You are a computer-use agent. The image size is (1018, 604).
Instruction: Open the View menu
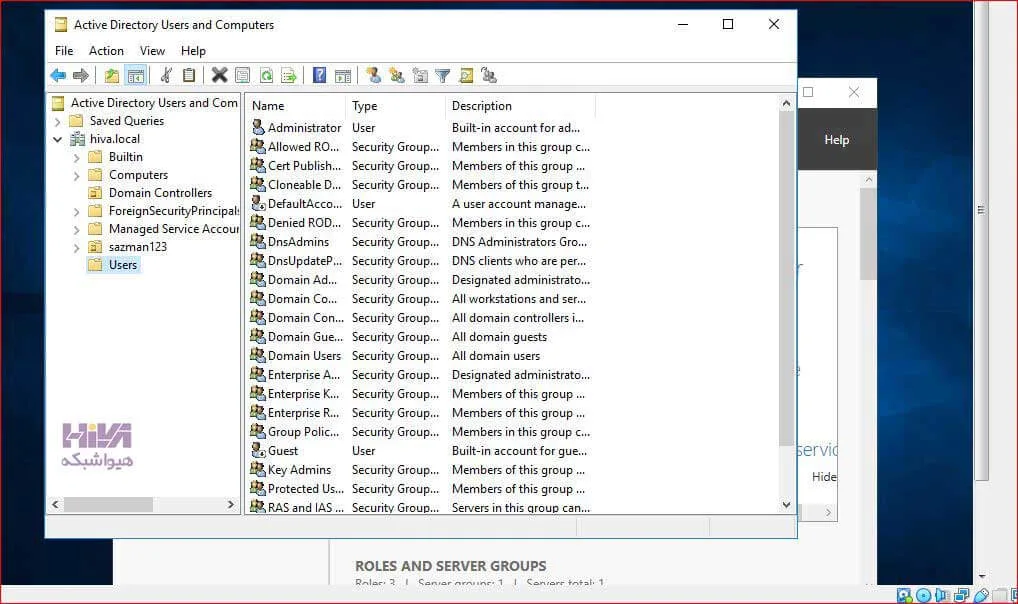coord(152,51)
